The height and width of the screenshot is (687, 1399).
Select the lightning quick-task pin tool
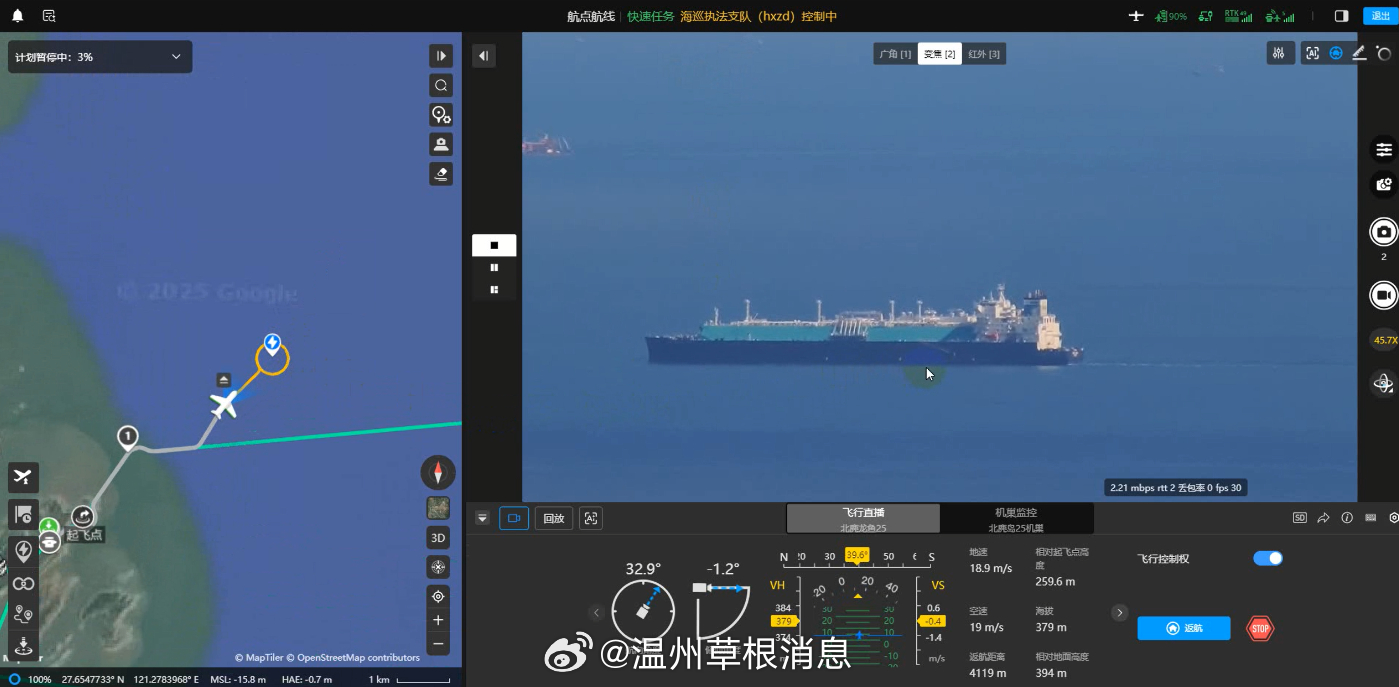(23, 551)
